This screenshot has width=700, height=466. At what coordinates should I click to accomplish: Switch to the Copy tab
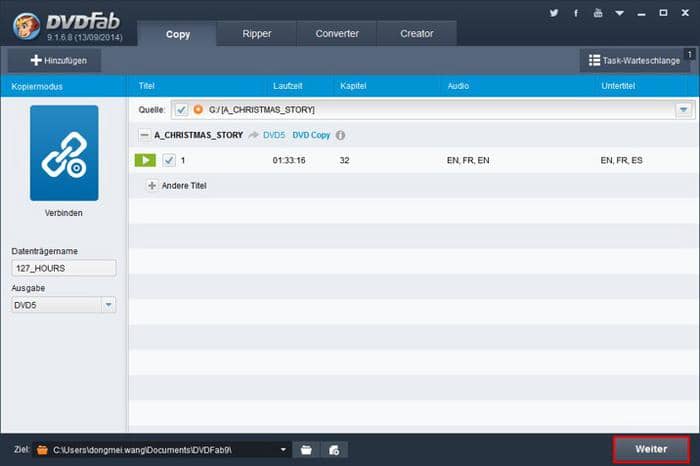178,34
